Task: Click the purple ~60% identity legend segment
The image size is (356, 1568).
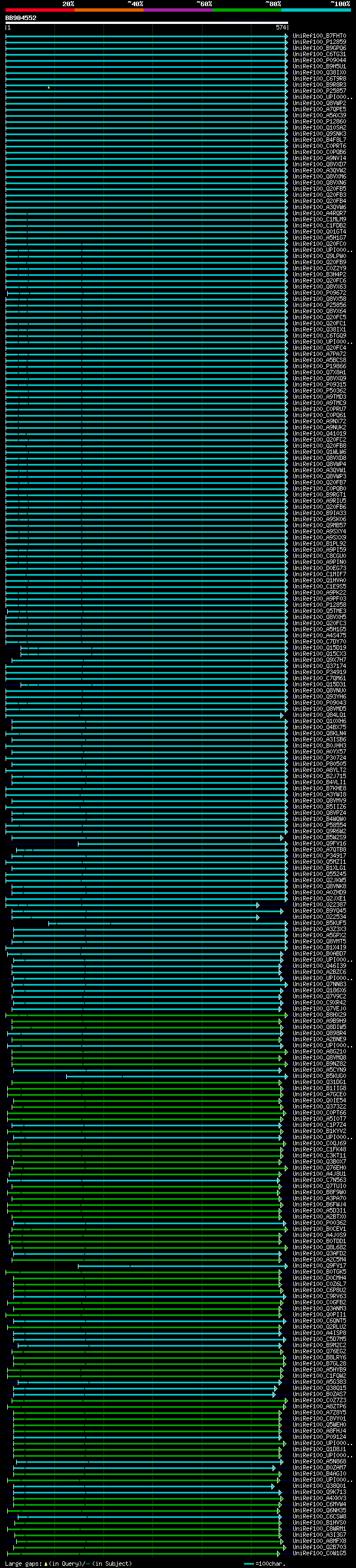Action: tap(177, 10)
